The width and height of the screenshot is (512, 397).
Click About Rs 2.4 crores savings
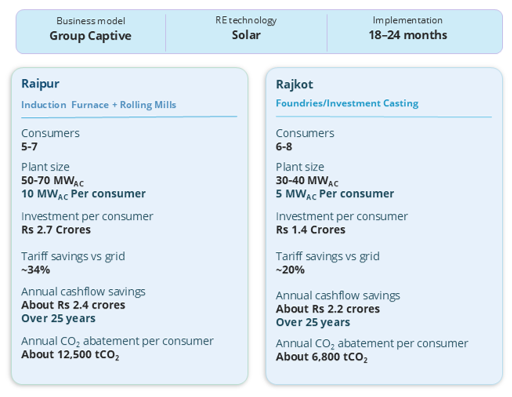coord(73,305)
